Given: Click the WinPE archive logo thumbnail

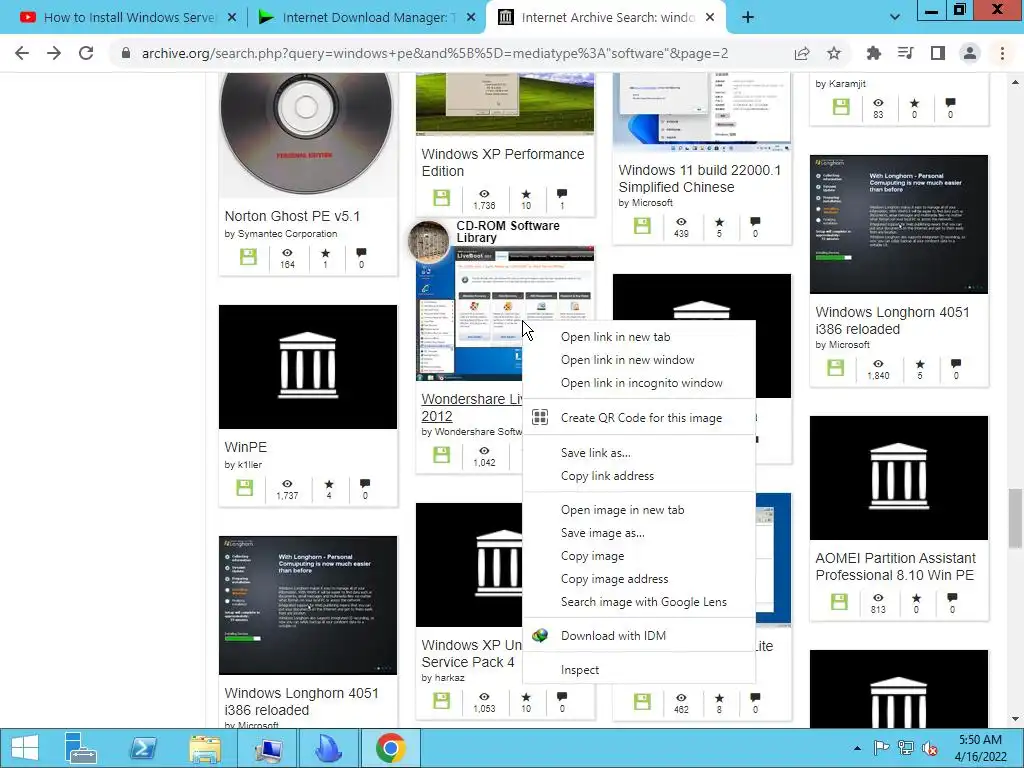Looking at the screenshot, I should point(308,367).
